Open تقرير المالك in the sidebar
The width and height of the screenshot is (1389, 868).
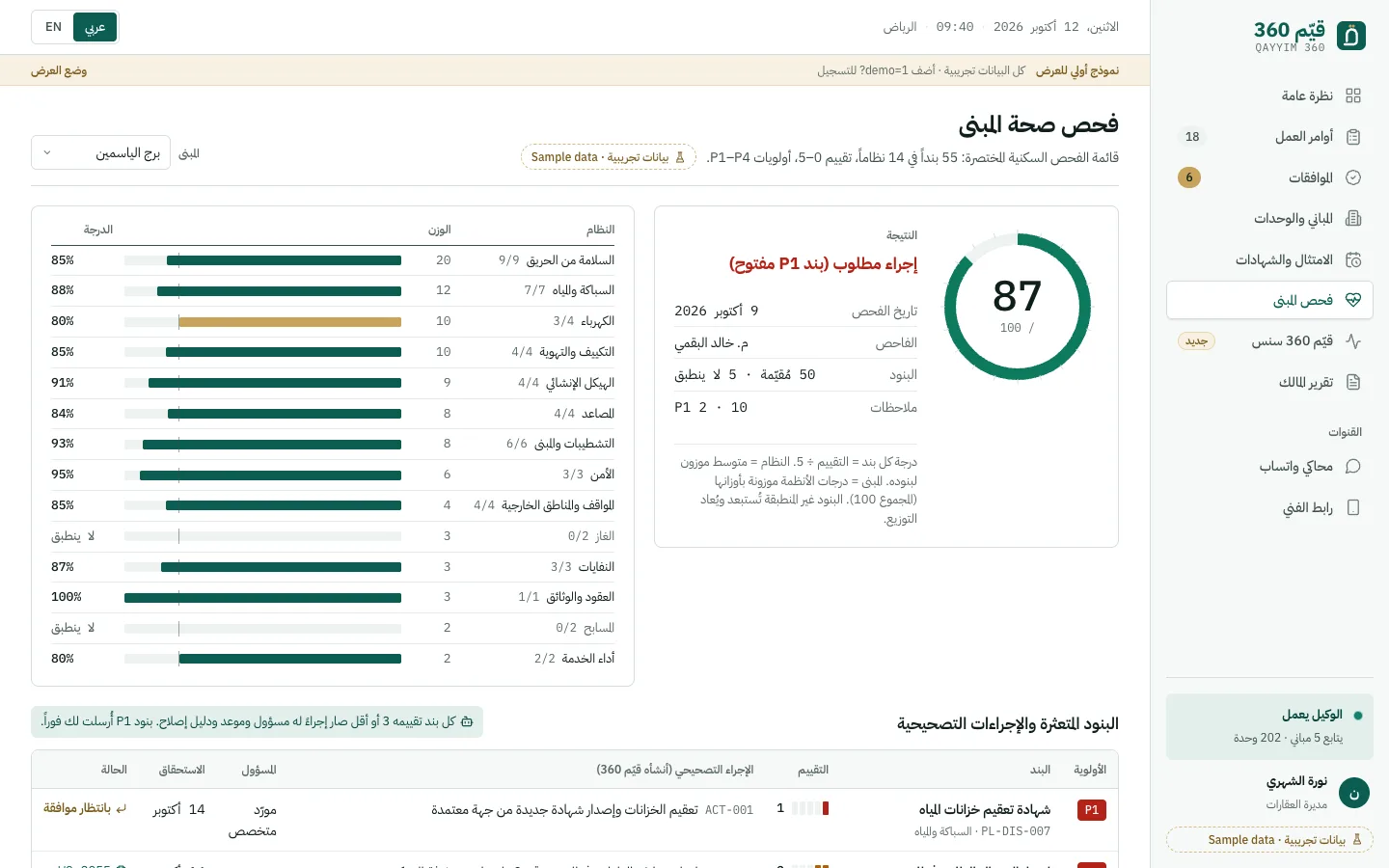pos(1269,382)
